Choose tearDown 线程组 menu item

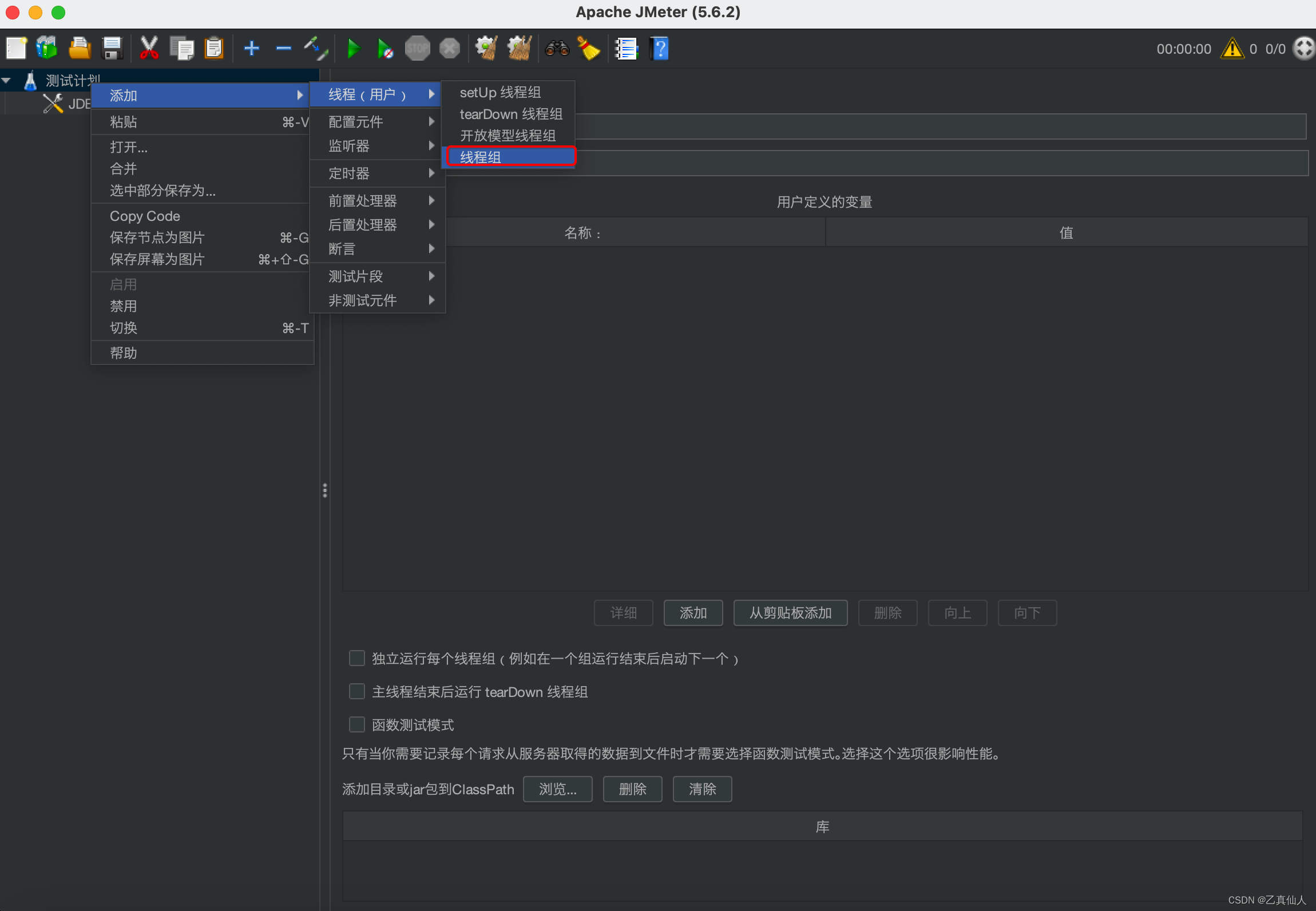point(508,114)
